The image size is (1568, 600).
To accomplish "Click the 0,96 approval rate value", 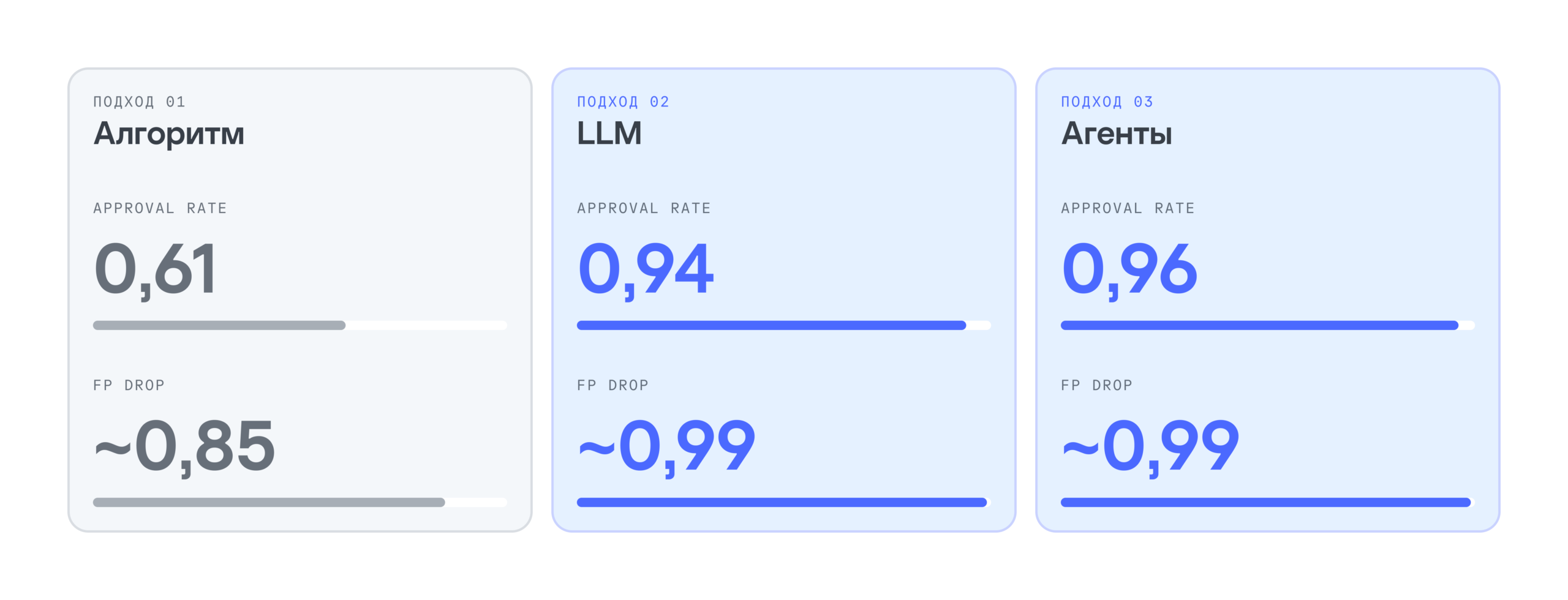I will coord(1129,269).
